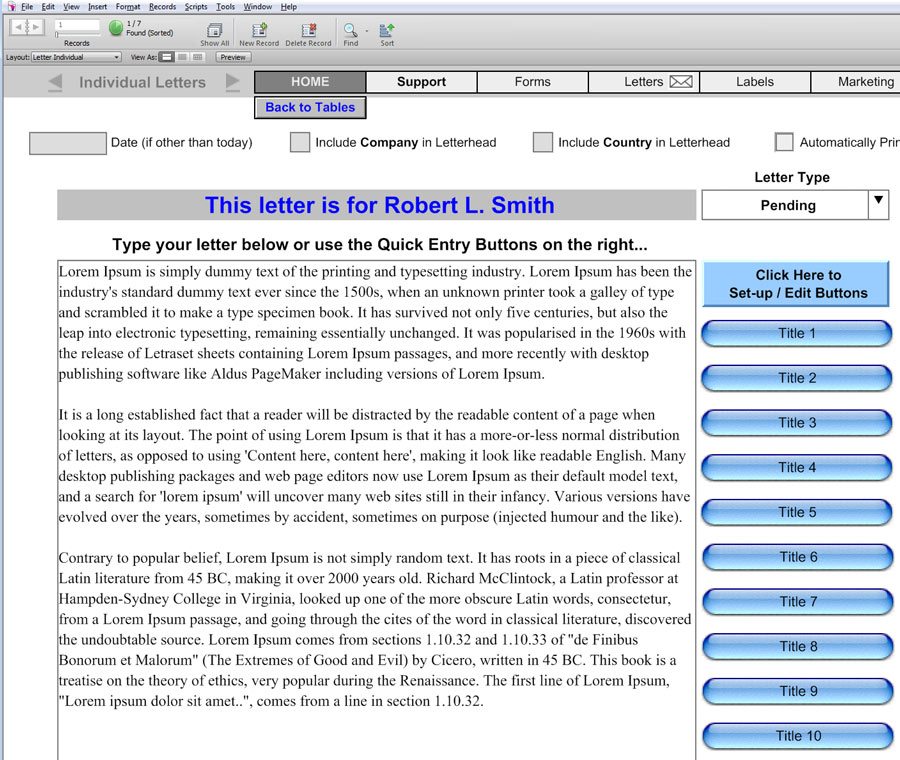The image size is (900, 760).
Task: Click the Title 9 quick entry button
Action: click(797, 692)
